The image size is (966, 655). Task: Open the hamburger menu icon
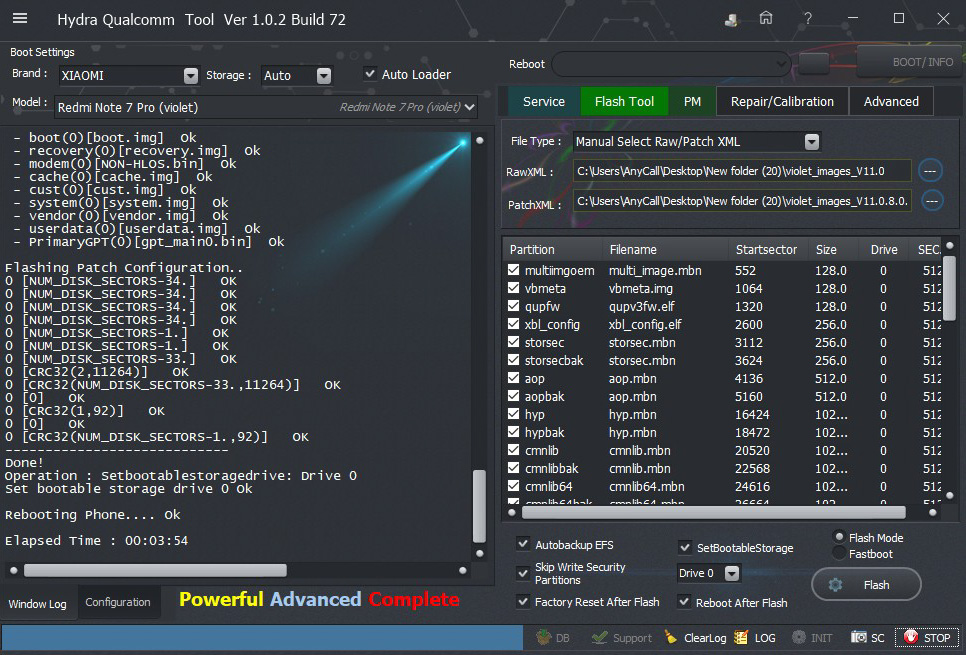pyautogui.click(x=20, y=19)
